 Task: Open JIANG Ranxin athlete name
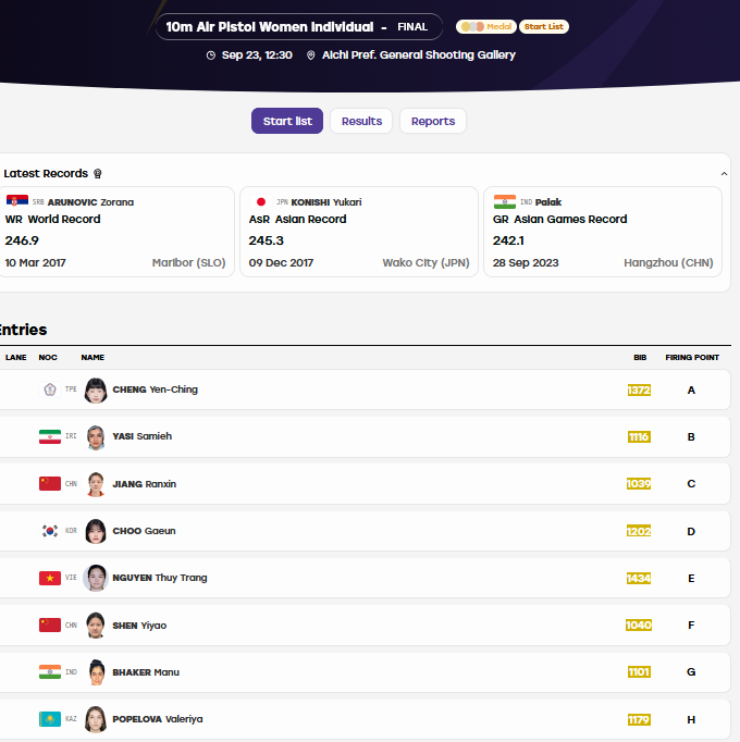coord(144,484)
